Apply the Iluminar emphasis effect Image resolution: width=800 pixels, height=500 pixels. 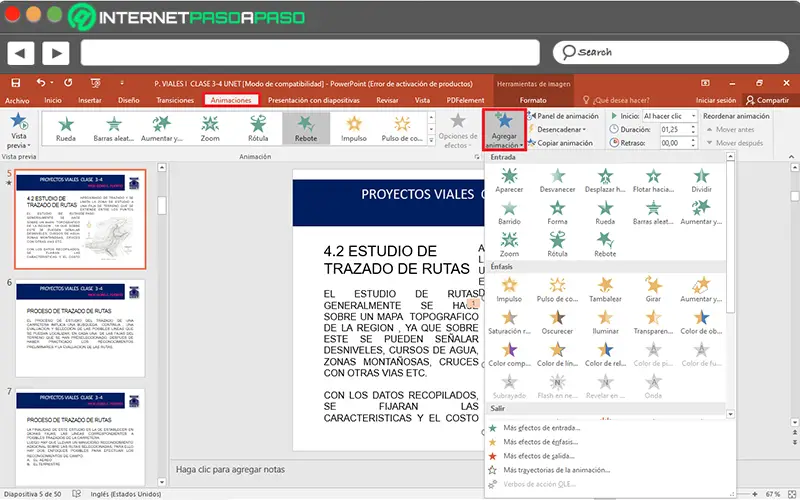click(x=605, y=322)
